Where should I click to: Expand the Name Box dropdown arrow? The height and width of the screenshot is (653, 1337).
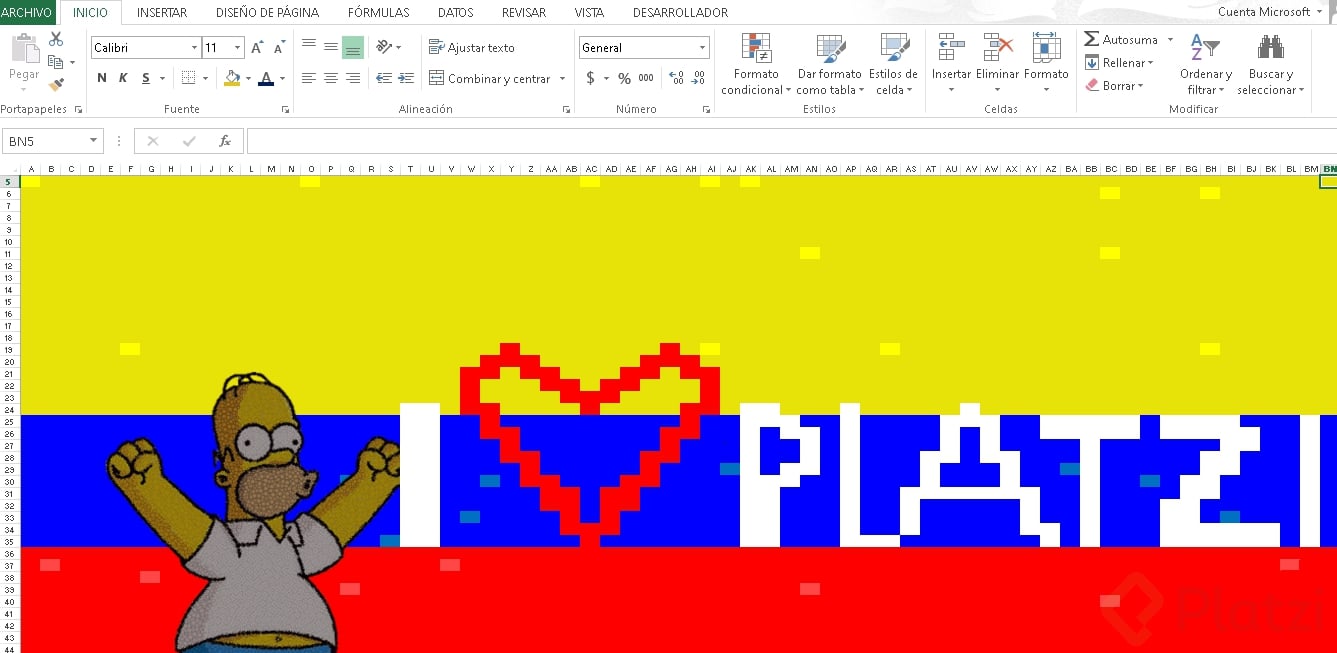[94, 141]
